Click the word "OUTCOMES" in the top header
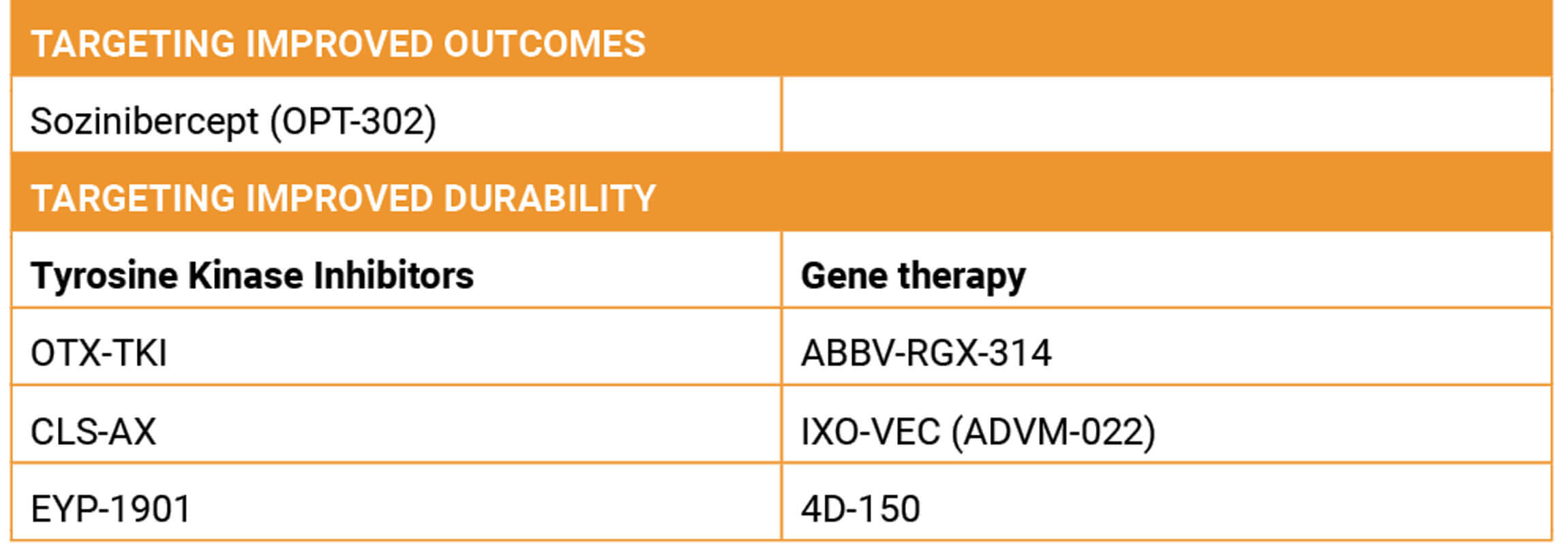 (x=544, y=44)
